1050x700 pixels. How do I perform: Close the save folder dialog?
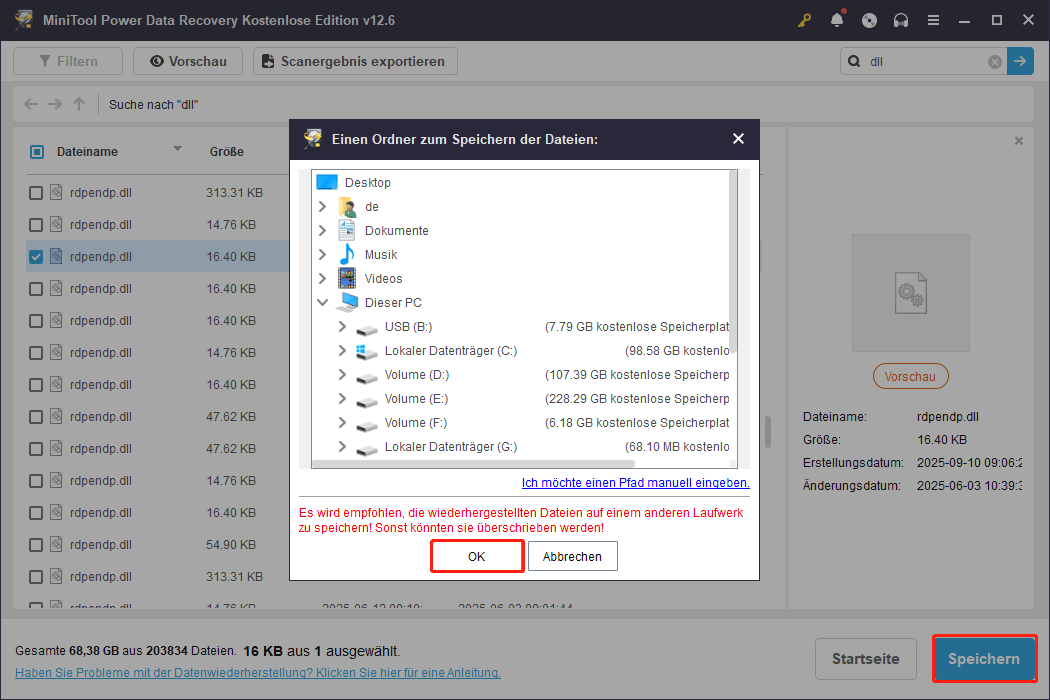pos(738,139)
